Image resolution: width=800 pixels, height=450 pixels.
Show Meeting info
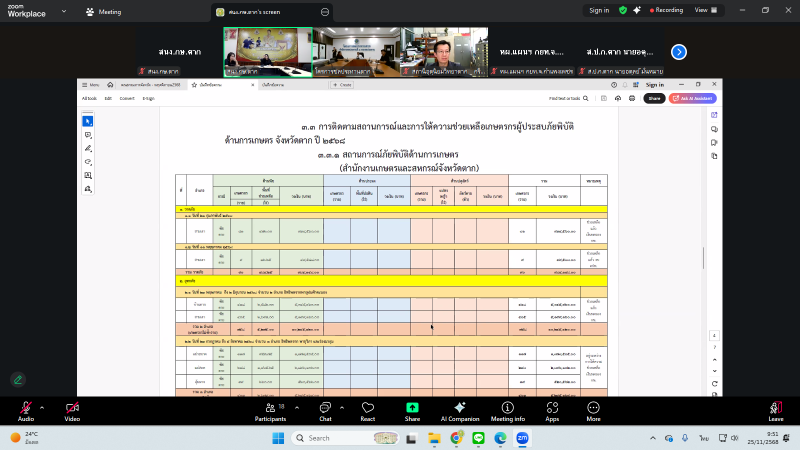(x=507, y=408)
